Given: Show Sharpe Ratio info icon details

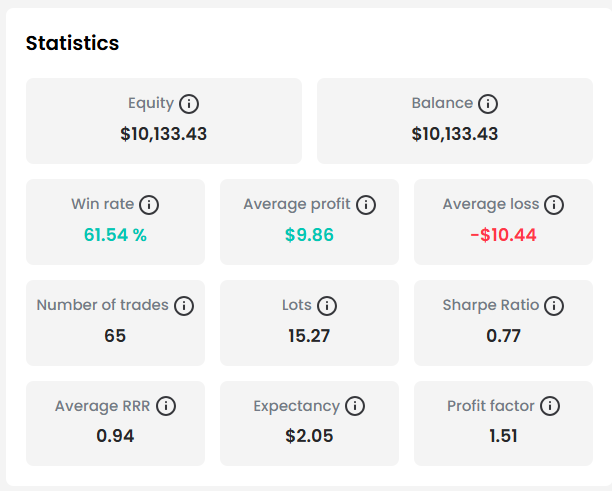Looking at the screenshot, I should tap(554, 306).
